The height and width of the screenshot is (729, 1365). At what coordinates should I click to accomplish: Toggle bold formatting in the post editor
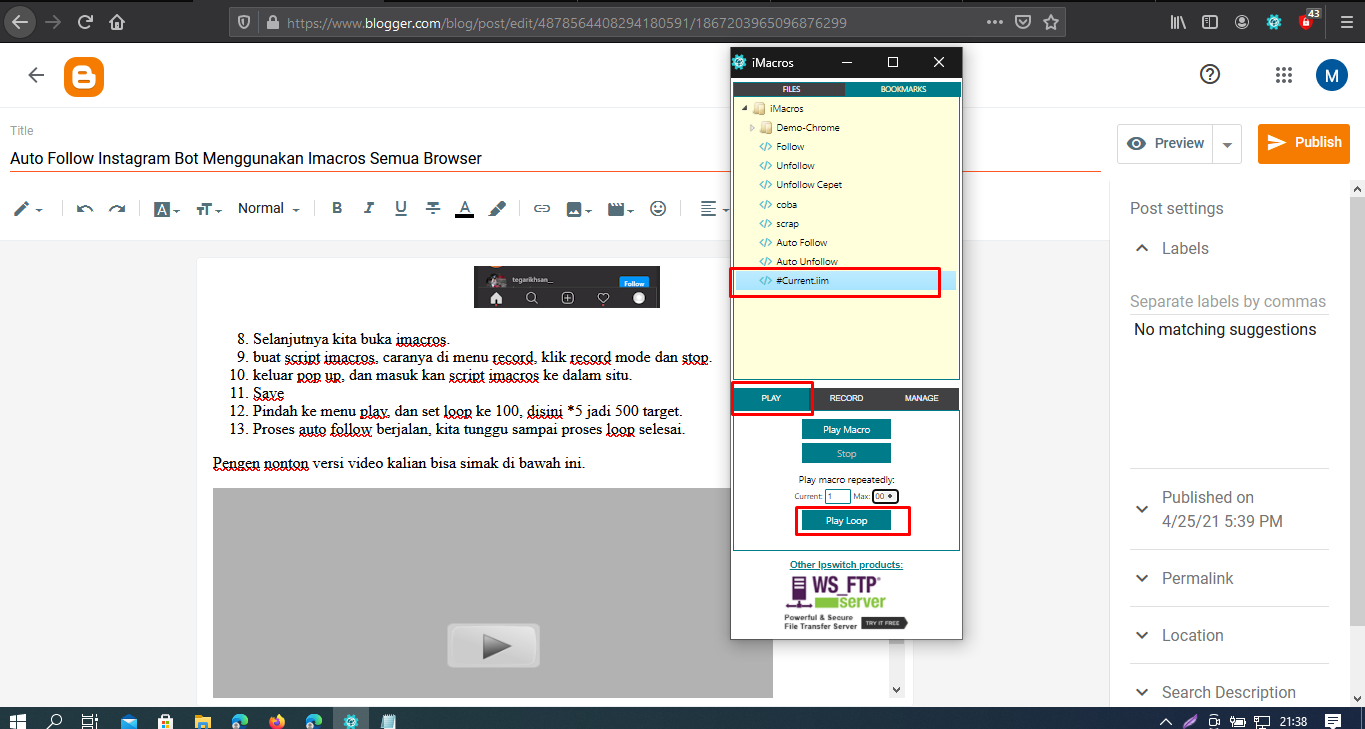coord(337,208)
